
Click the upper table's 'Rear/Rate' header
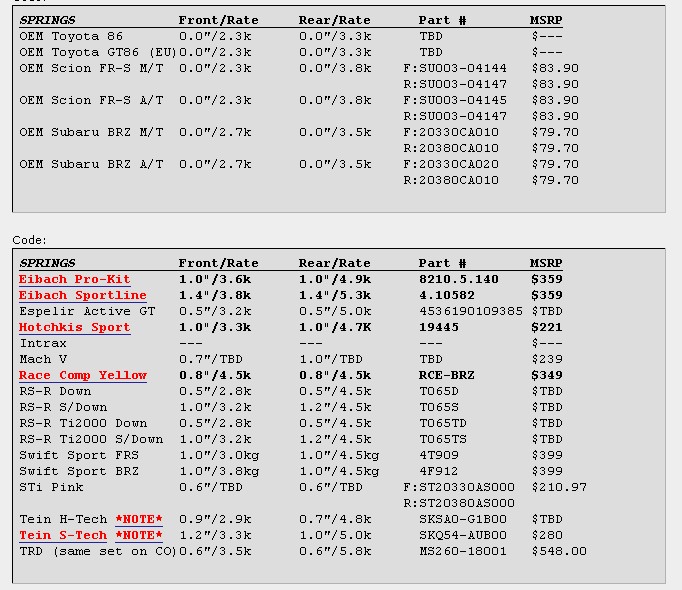334,20
